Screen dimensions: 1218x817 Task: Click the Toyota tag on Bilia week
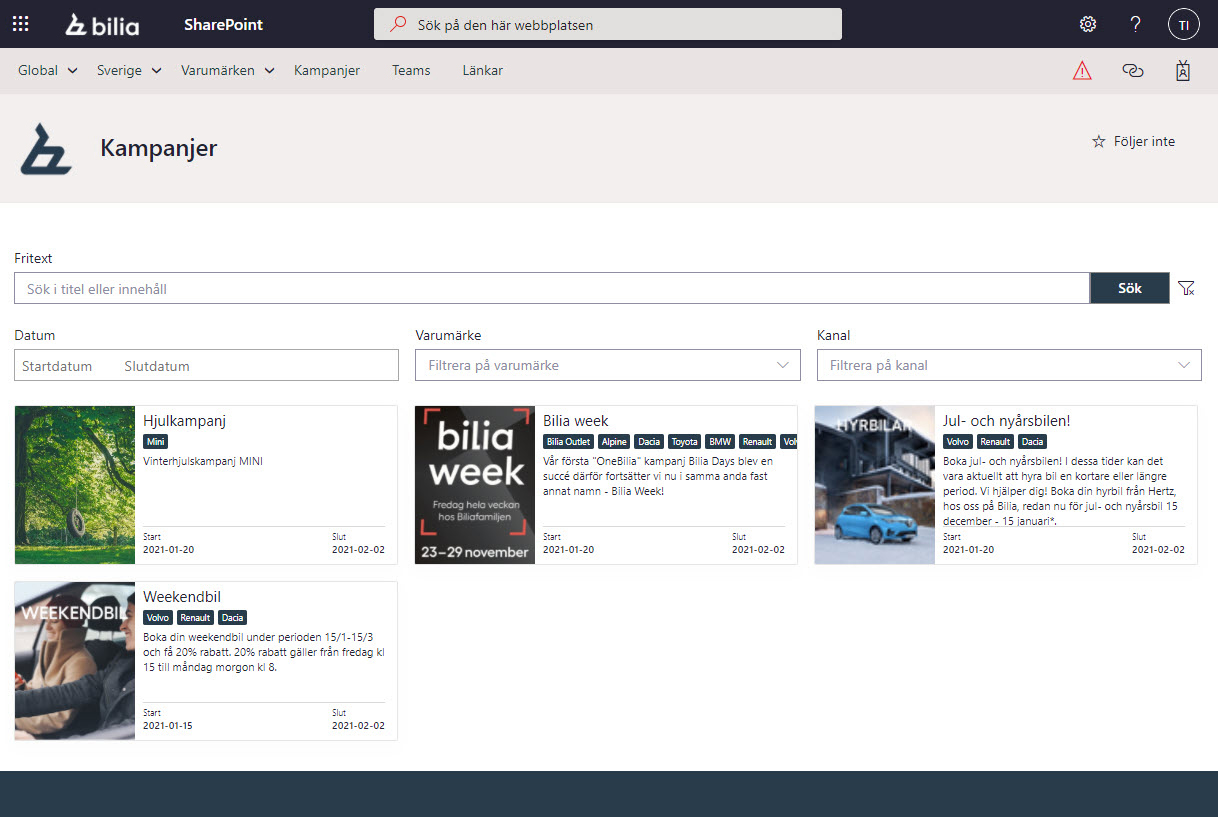(x=685, y=442)
